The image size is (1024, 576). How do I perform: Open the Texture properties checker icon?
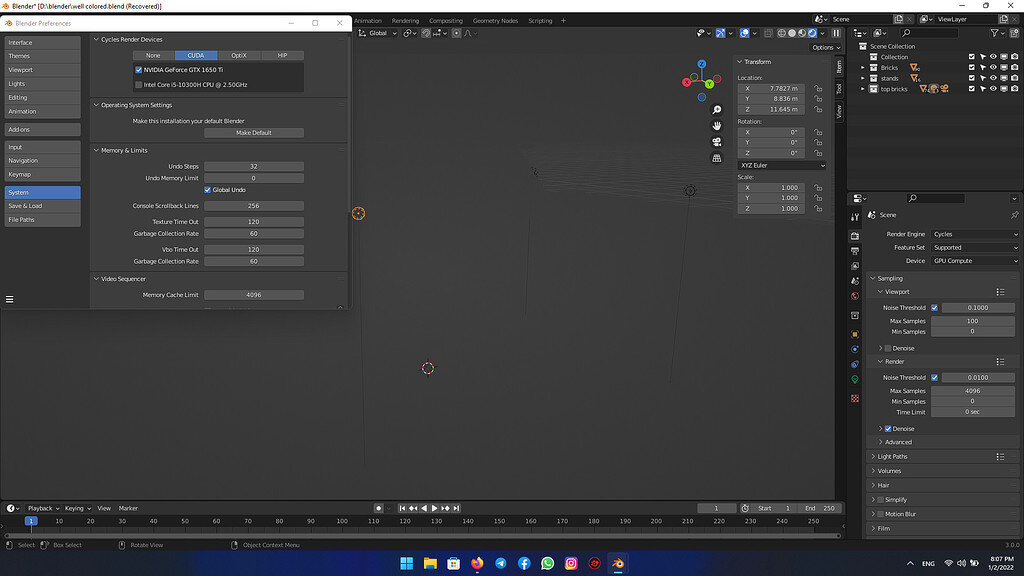coord(855,398)
